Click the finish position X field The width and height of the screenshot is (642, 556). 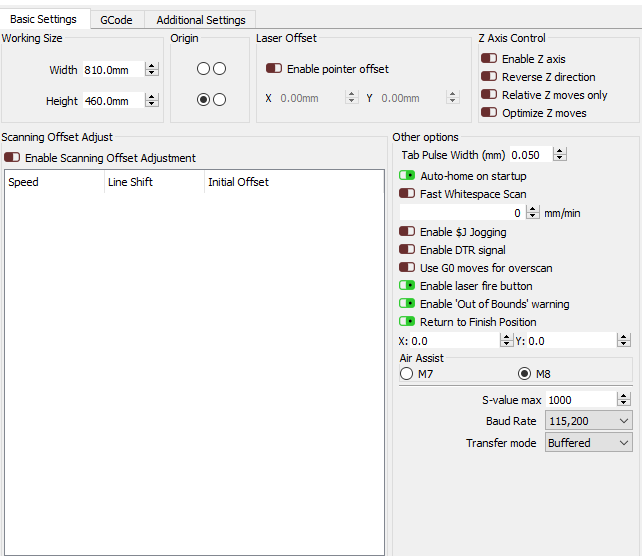pyautogui.click(x=454, y=341)
